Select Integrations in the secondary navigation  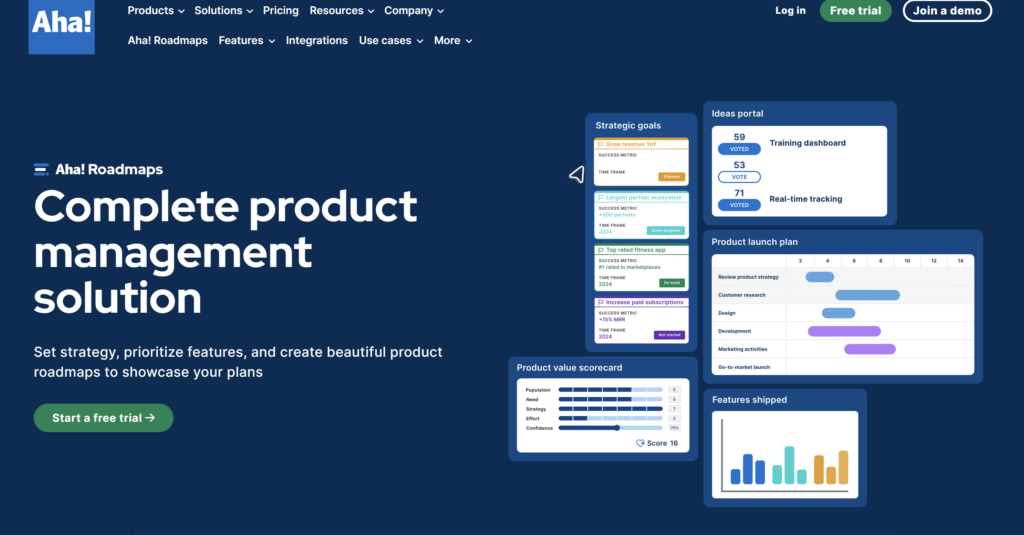click(x=316, y=41)
